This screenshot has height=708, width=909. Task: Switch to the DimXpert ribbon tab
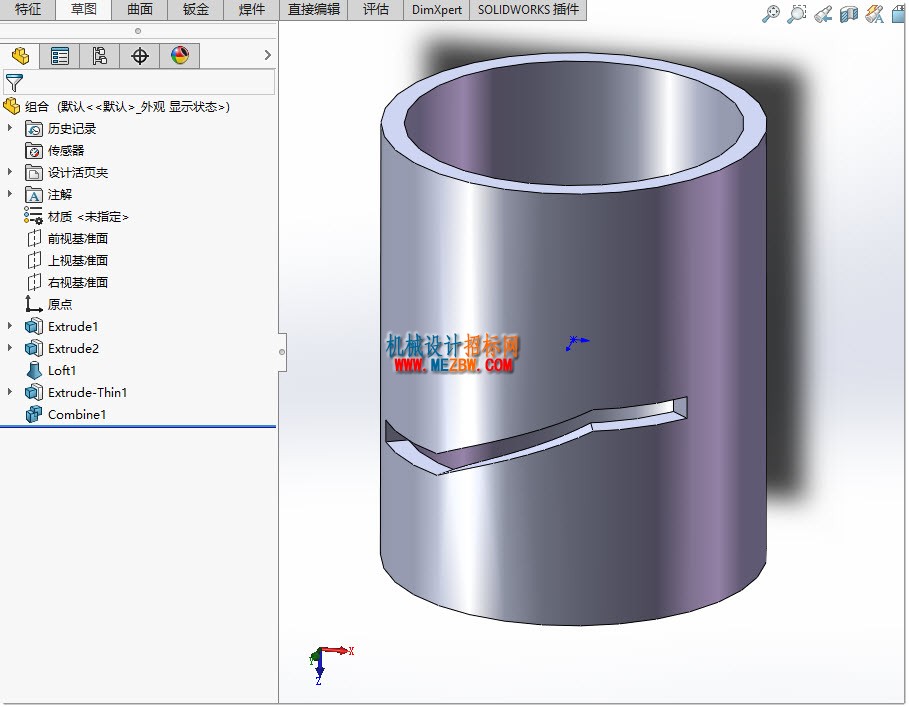(x=437, y=9)
